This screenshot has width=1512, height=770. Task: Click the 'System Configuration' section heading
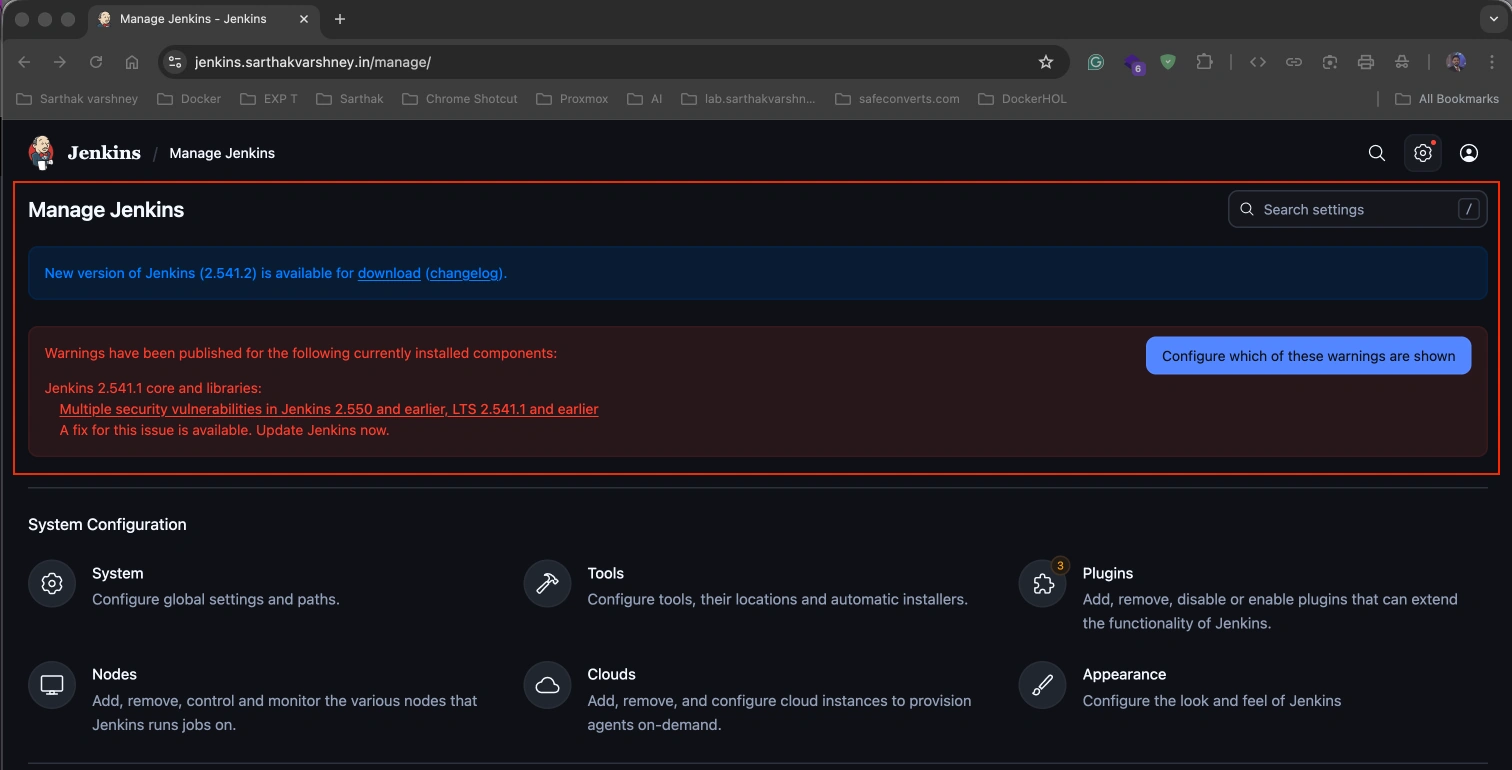107,524
